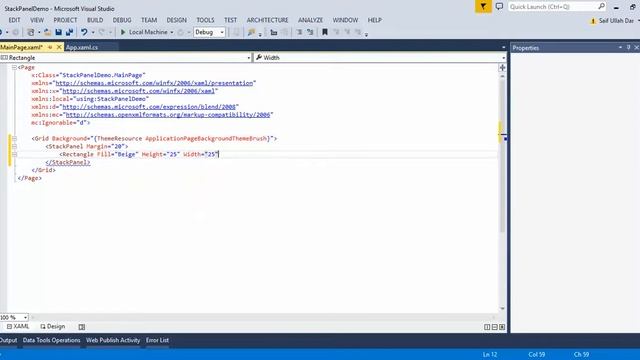Open the feedback speech bubble icon
The height and width of the screenshot is (360, 640).
(x=499, y=7)
